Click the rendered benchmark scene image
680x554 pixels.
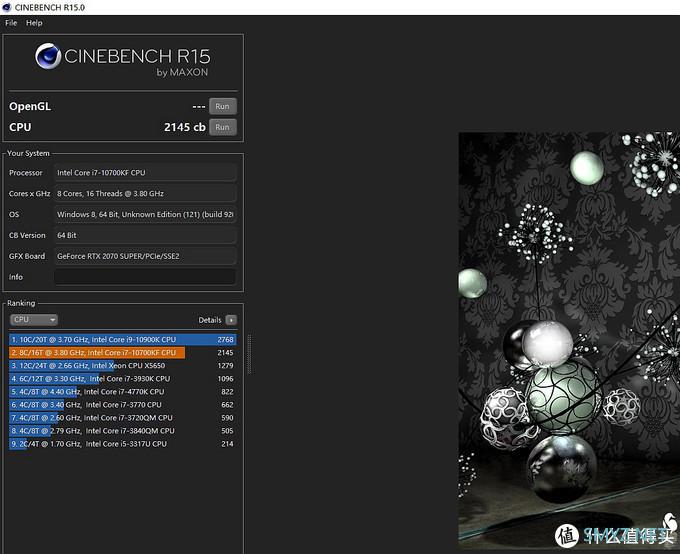click(x=569, y=341)
